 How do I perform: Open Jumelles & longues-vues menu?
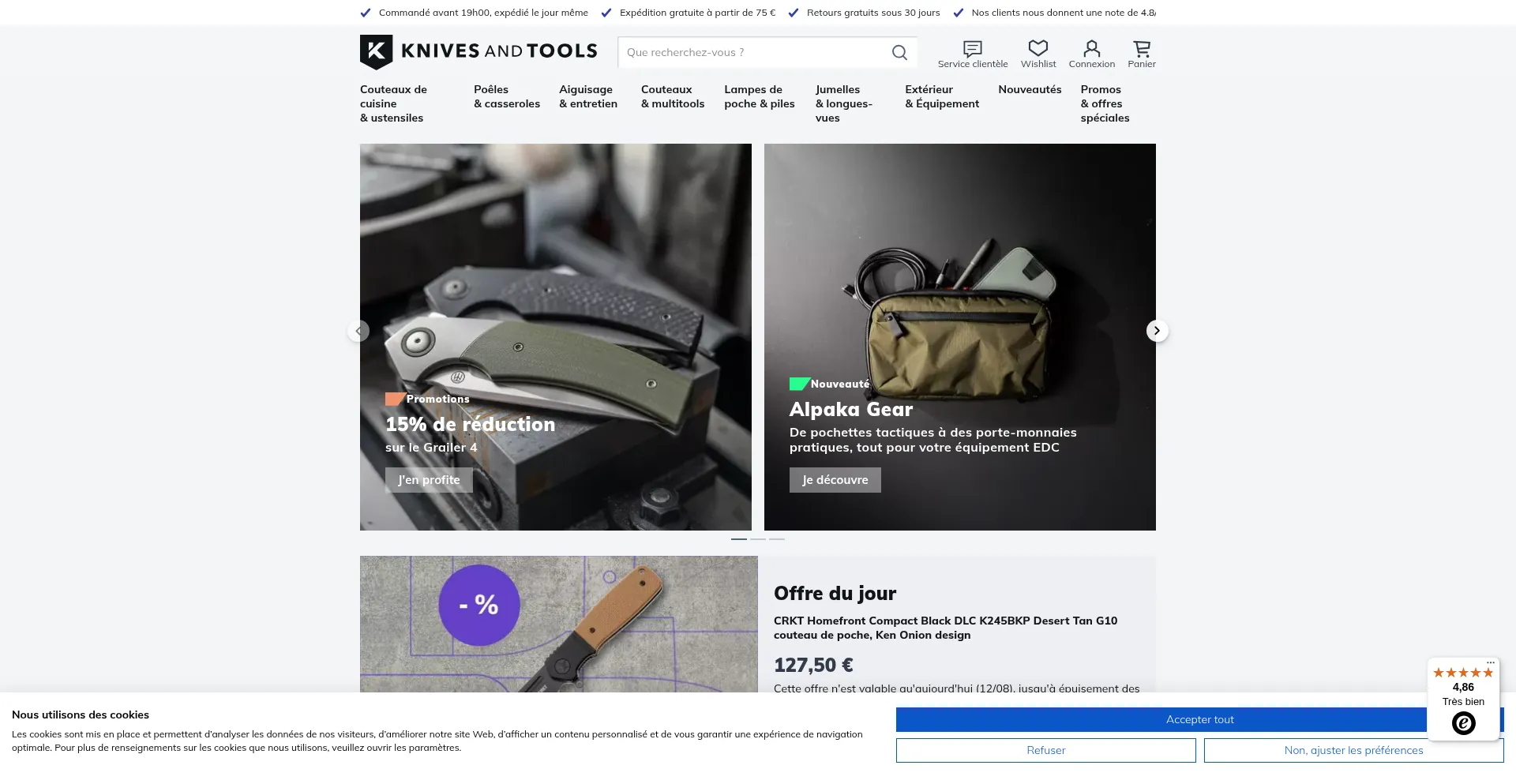click(844, 103)
